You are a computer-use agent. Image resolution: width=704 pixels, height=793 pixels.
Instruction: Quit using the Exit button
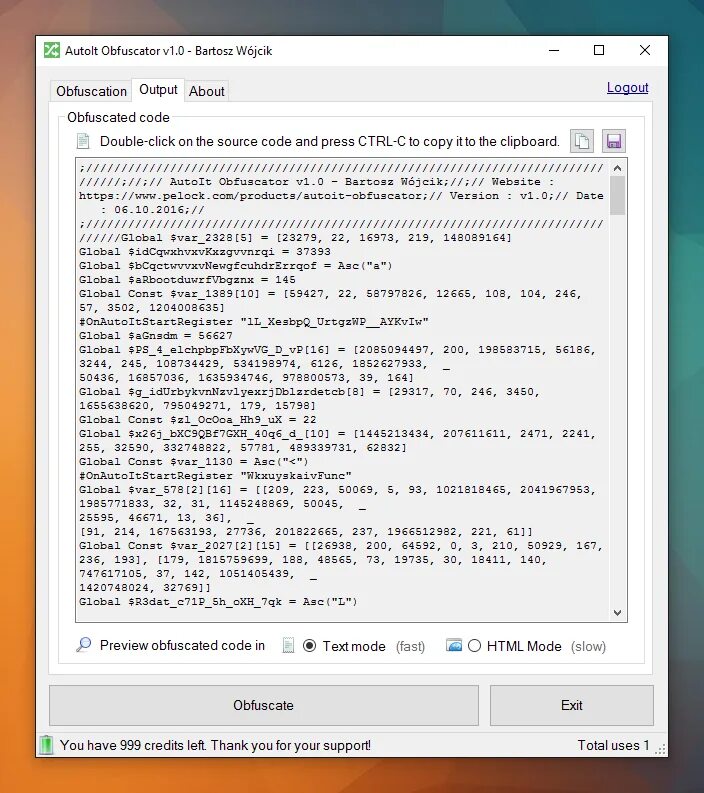point(571,706)
